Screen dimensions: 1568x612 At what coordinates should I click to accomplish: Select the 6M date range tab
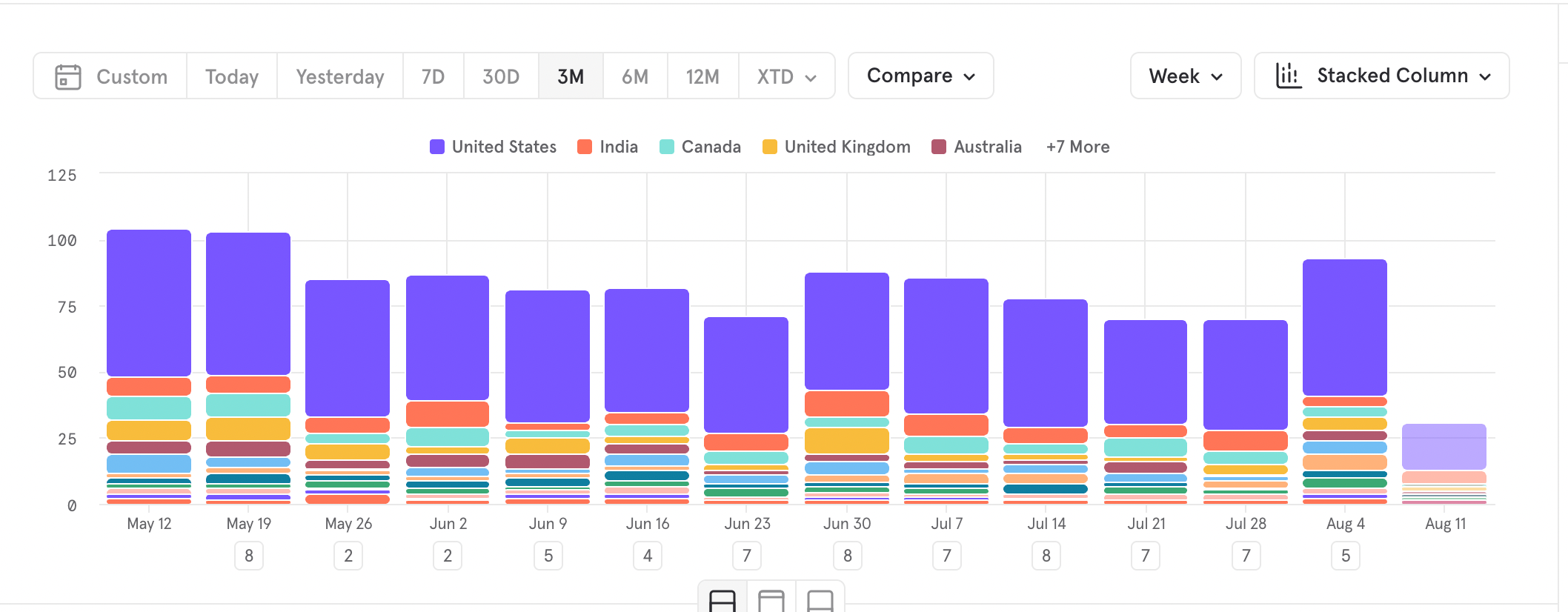(x=635, y=76)
